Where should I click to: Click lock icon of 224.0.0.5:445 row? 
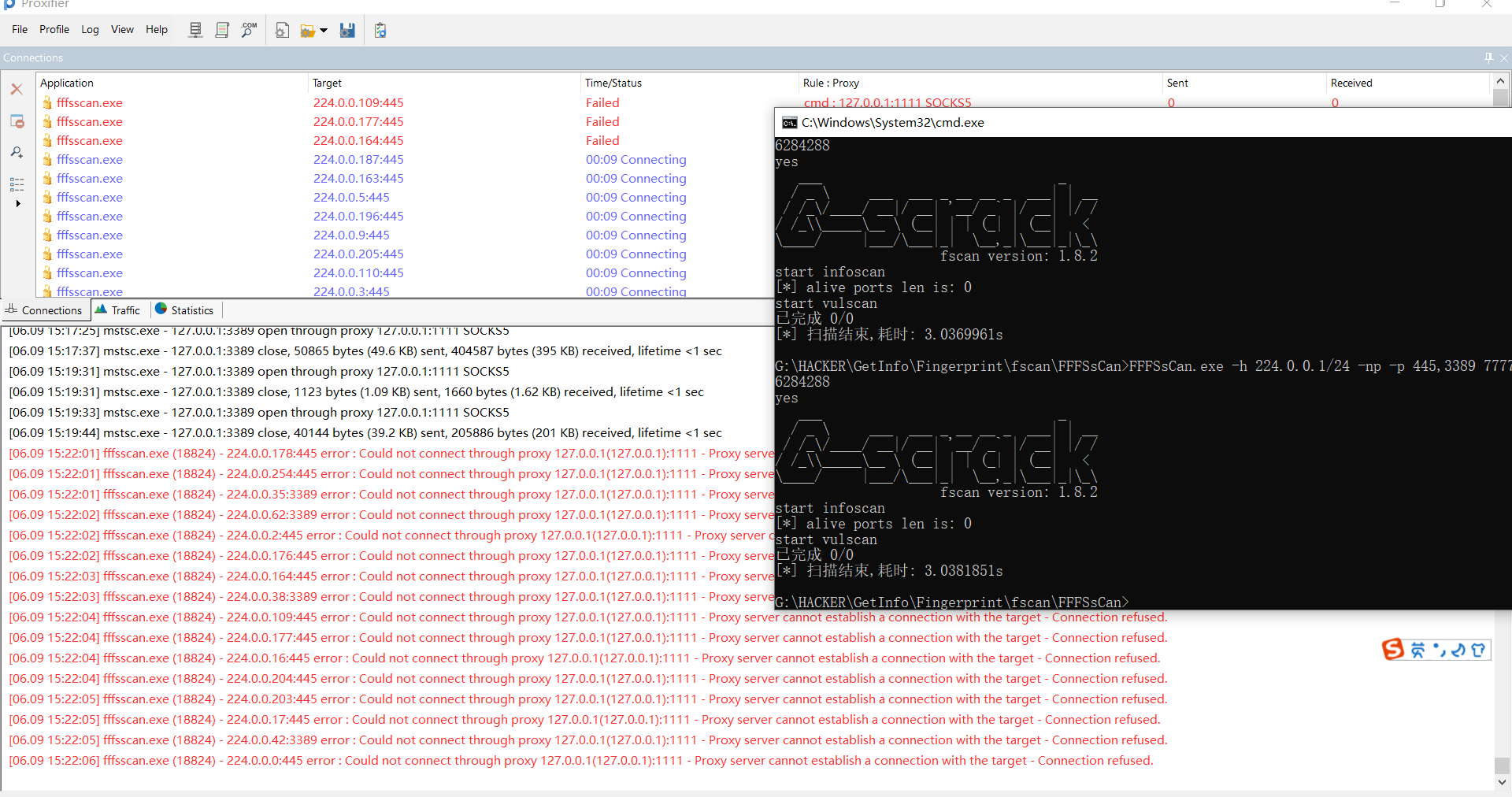pos(47,197)
